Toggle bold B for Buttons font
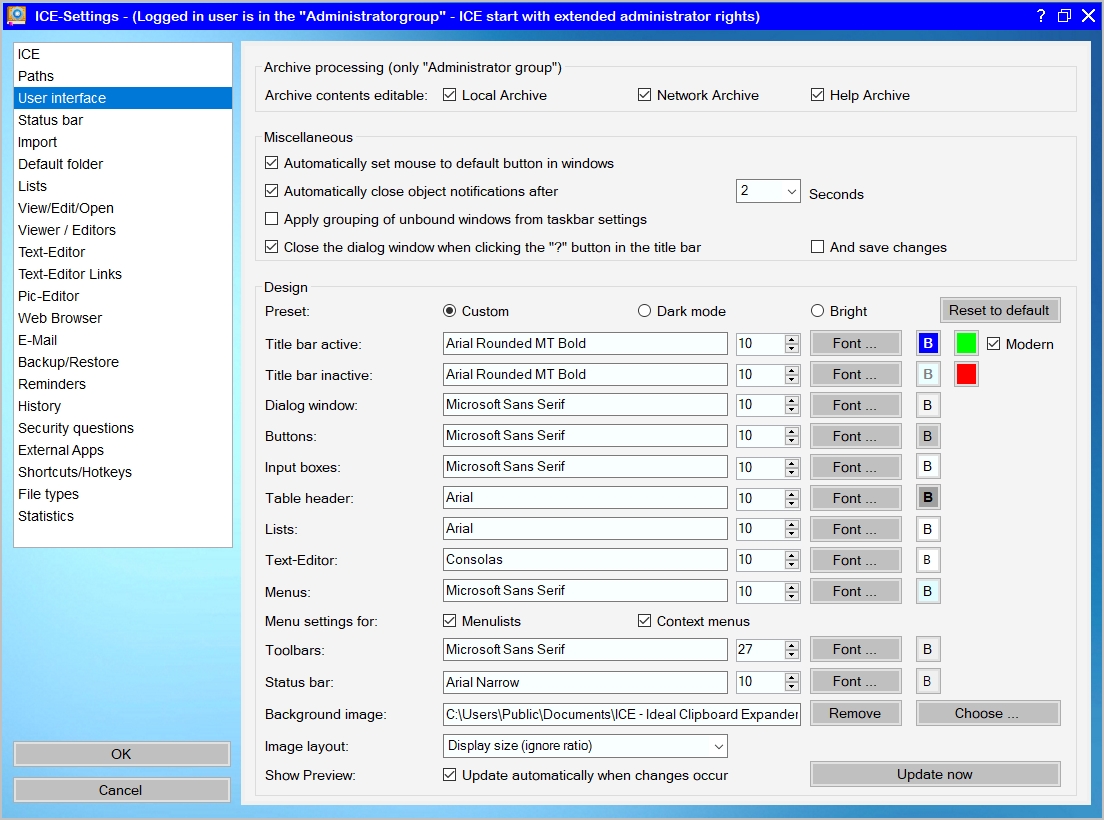The height and width of the screenshot is (820, 1104). [928, 436]
